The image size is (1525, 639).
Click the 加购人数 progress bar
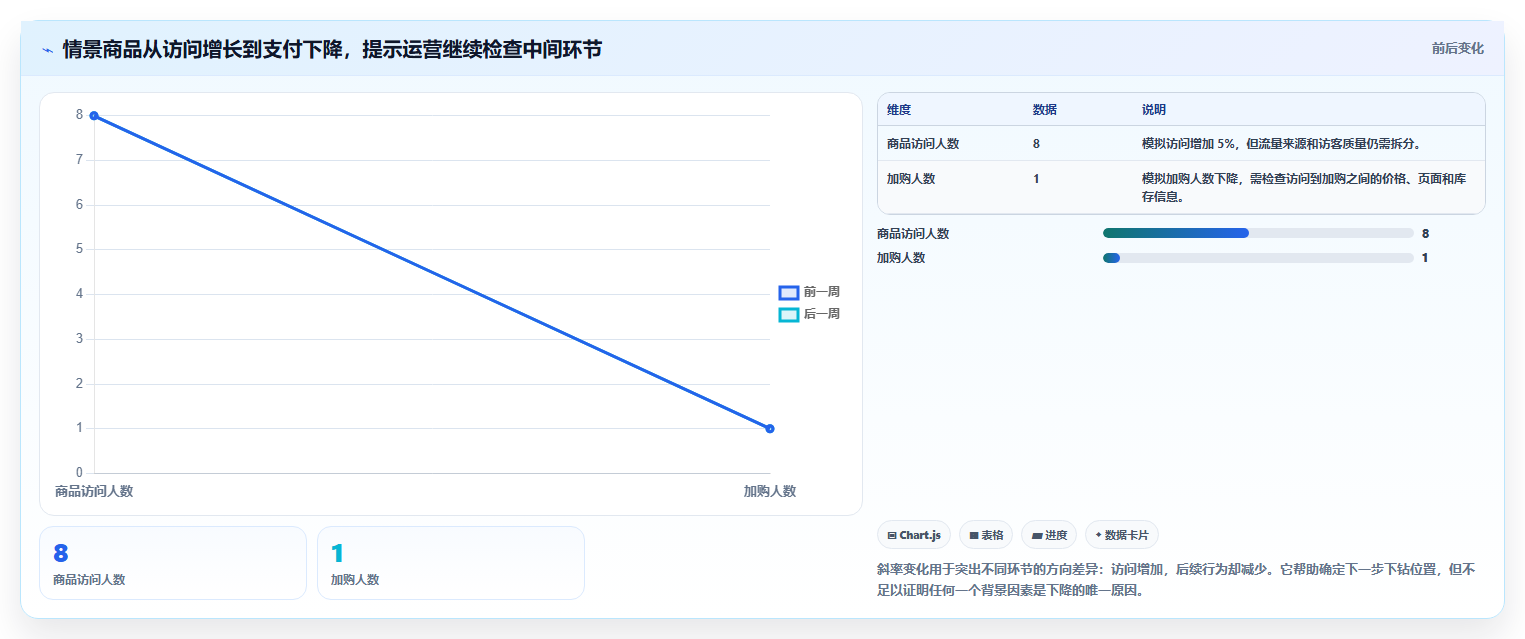(x=1258, y=258)
